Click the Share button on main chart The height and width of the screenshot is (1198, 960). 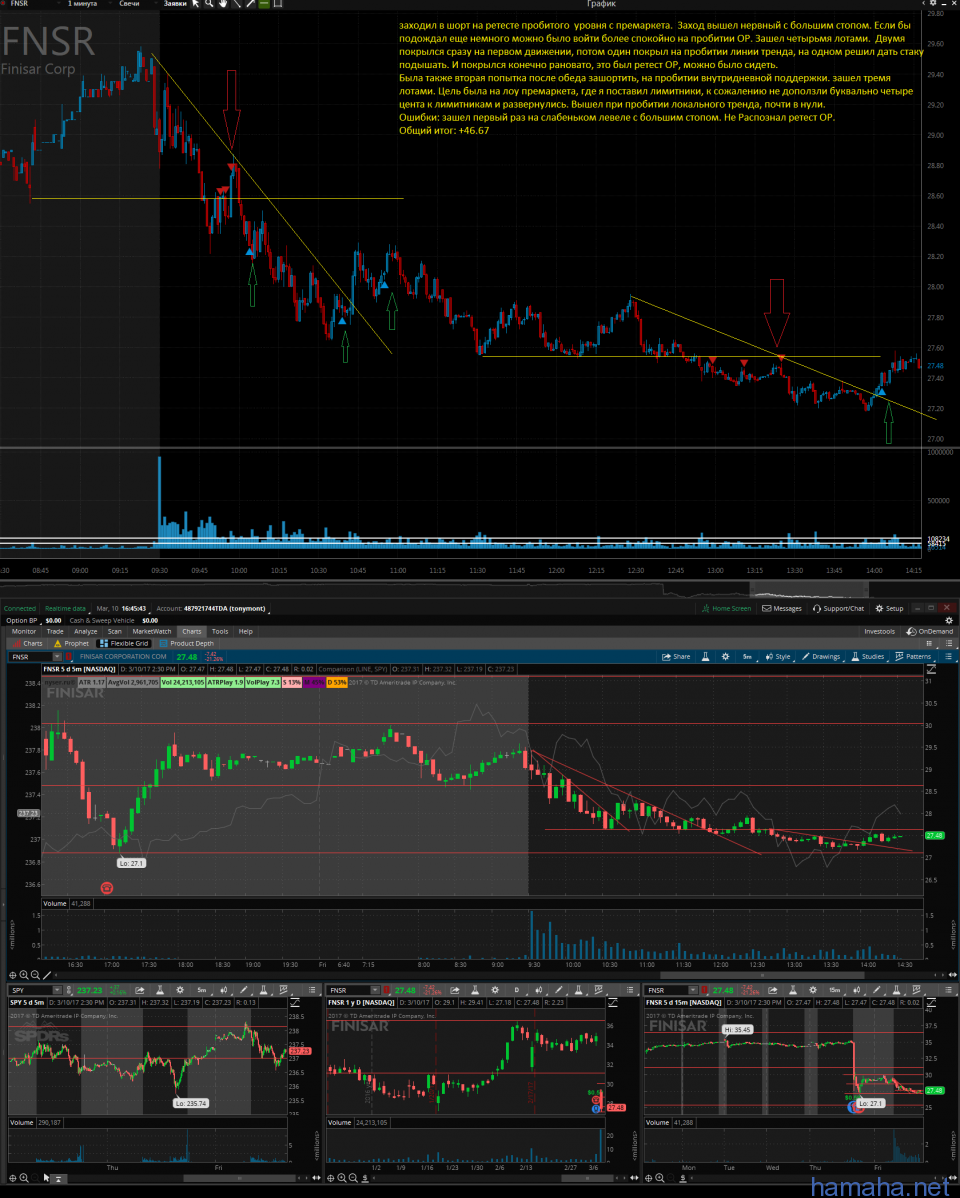[x=676, y=657]
